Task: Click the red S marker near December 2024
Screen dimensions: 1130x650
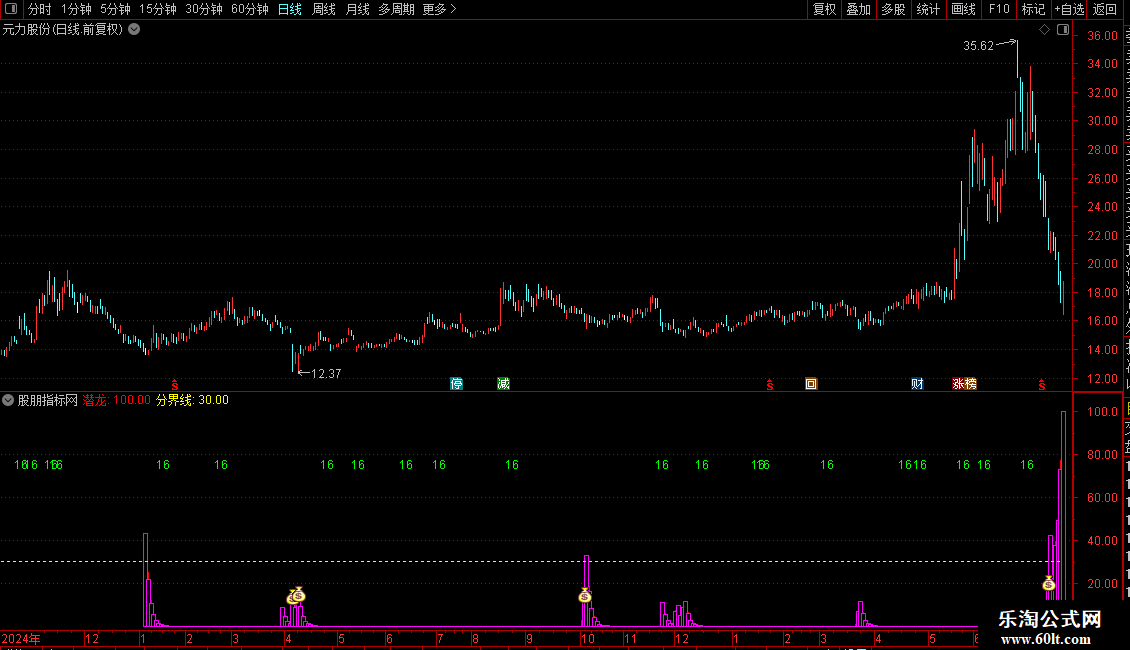Action: tap(174, 386)
